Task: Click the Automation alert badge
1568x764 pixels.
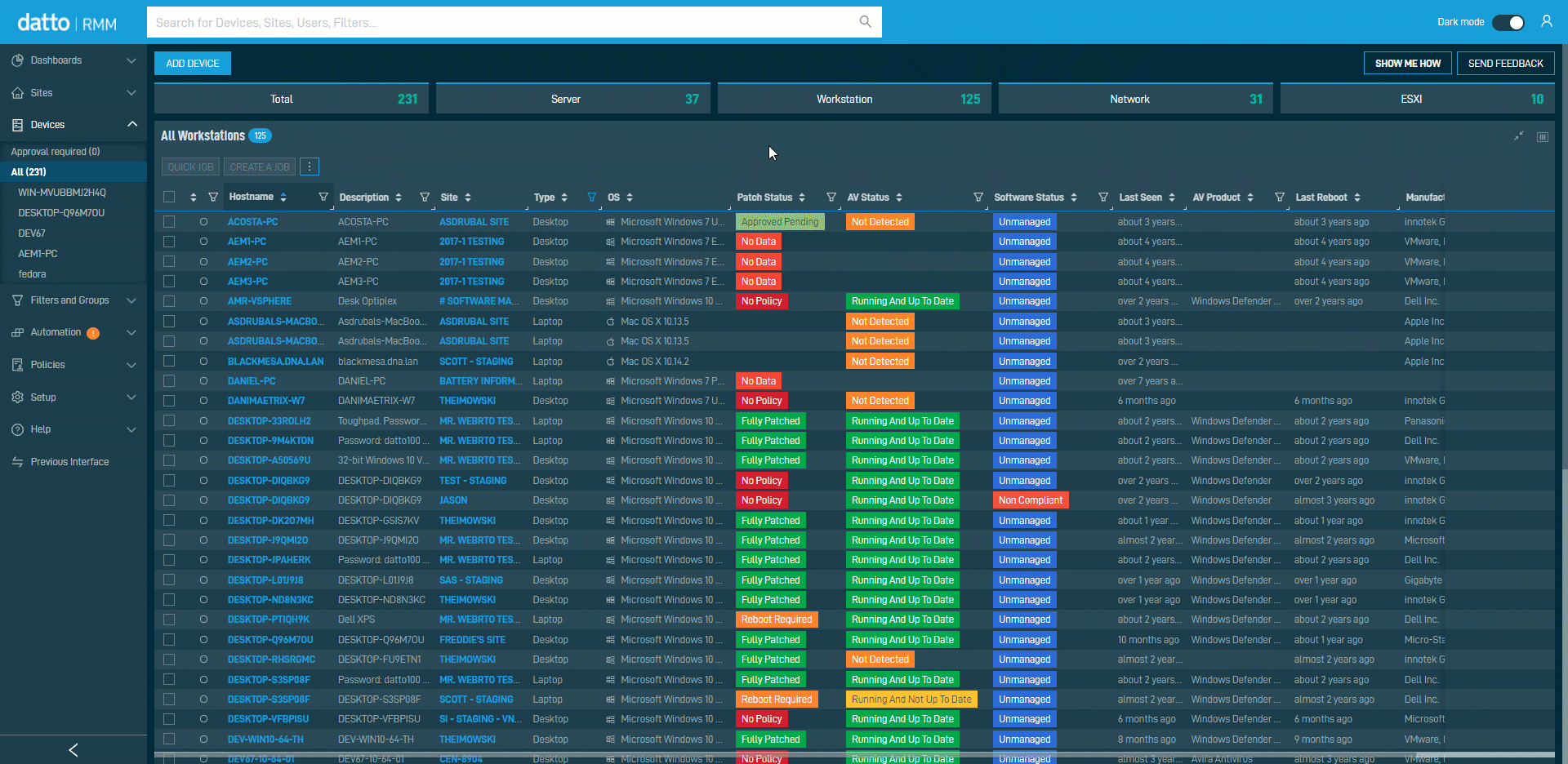Action: pyautogui.click(x=93, y=333)
